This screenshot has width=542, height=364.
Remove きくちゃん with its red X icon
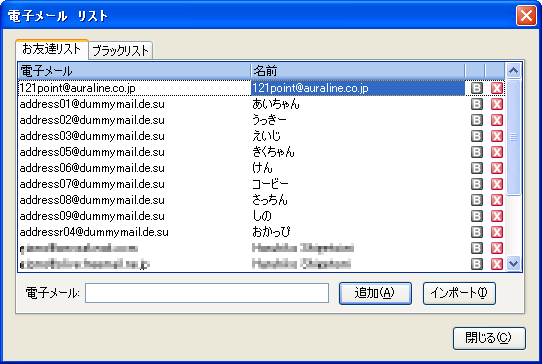tap(497, 152)
